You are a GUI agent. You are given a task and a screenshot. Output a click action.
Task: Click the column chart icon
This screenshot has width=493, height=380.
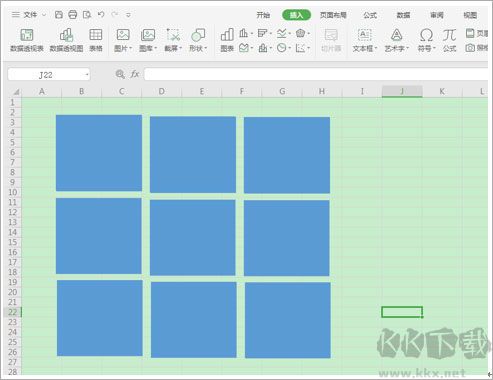244,33
